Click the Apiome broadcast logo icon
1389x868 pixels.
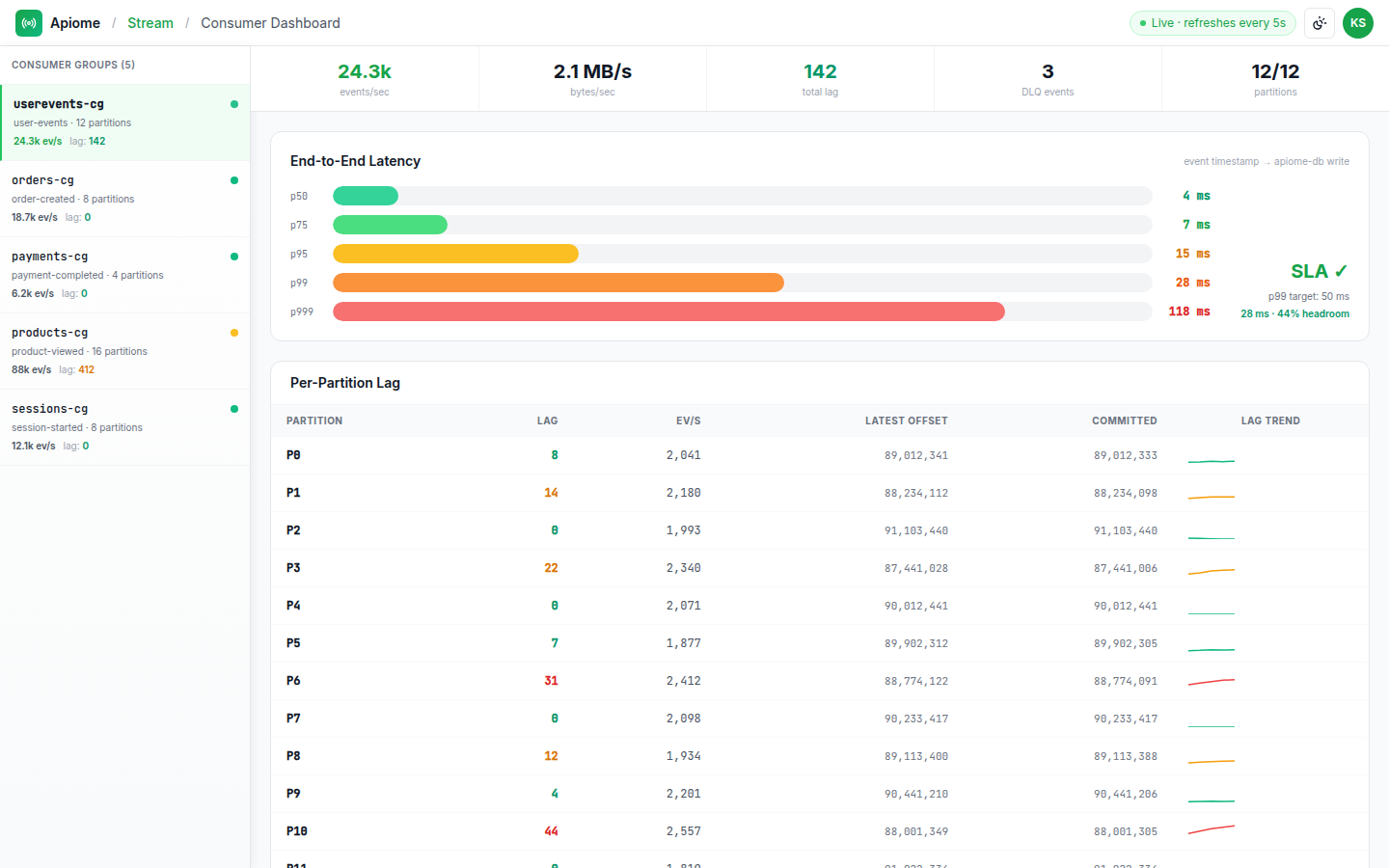coord(29,23)
